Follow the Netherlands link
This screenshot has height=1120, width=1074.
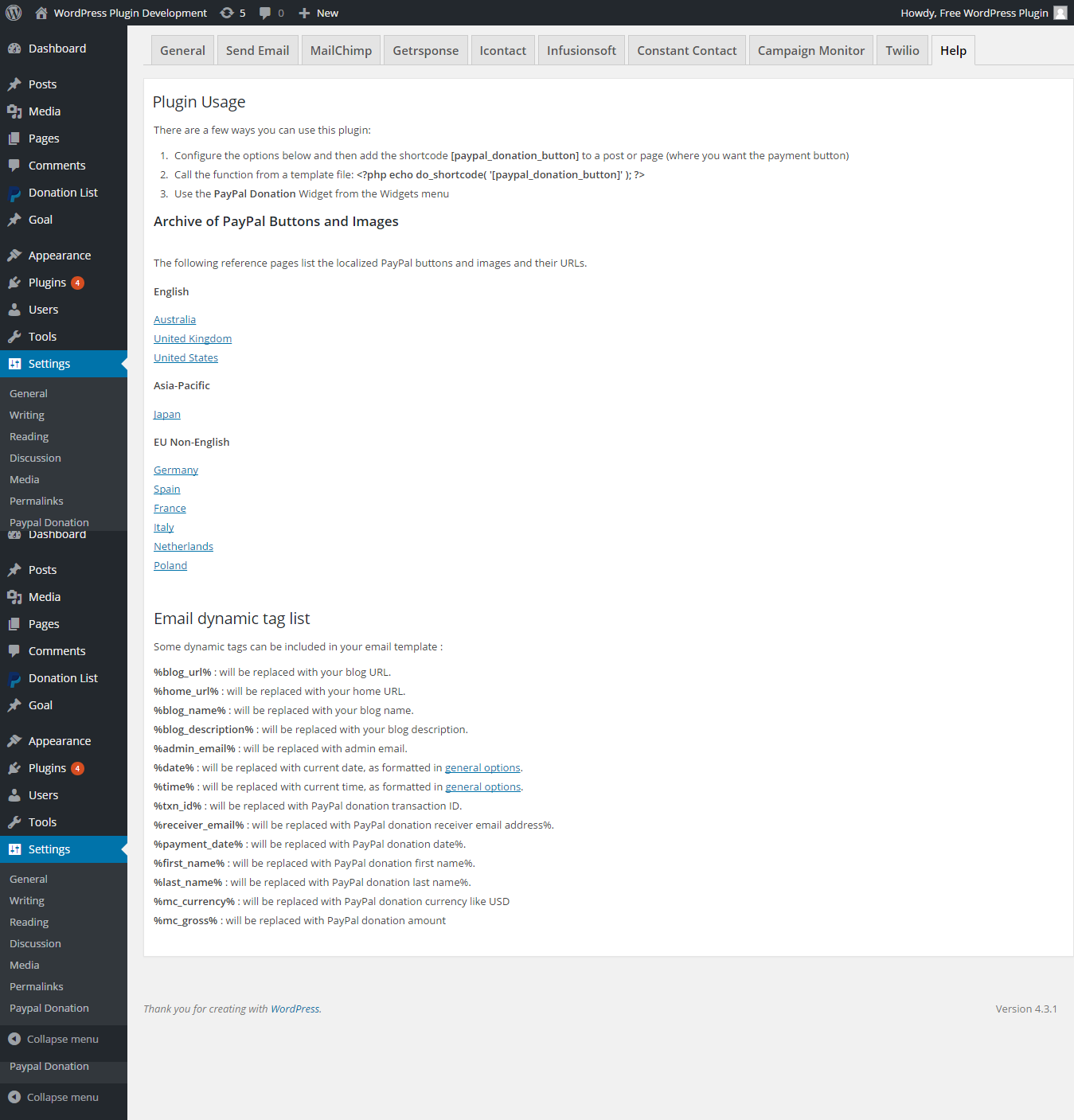point(183,546)
